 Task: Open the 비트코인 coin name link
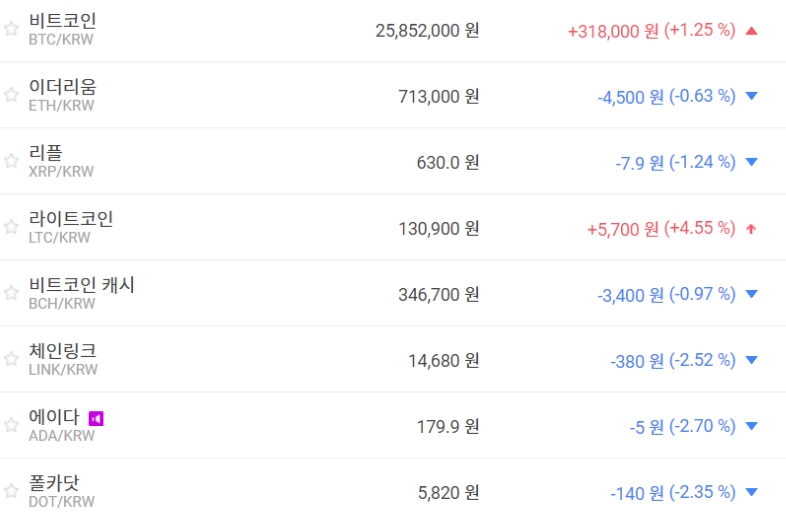(63, 21)
